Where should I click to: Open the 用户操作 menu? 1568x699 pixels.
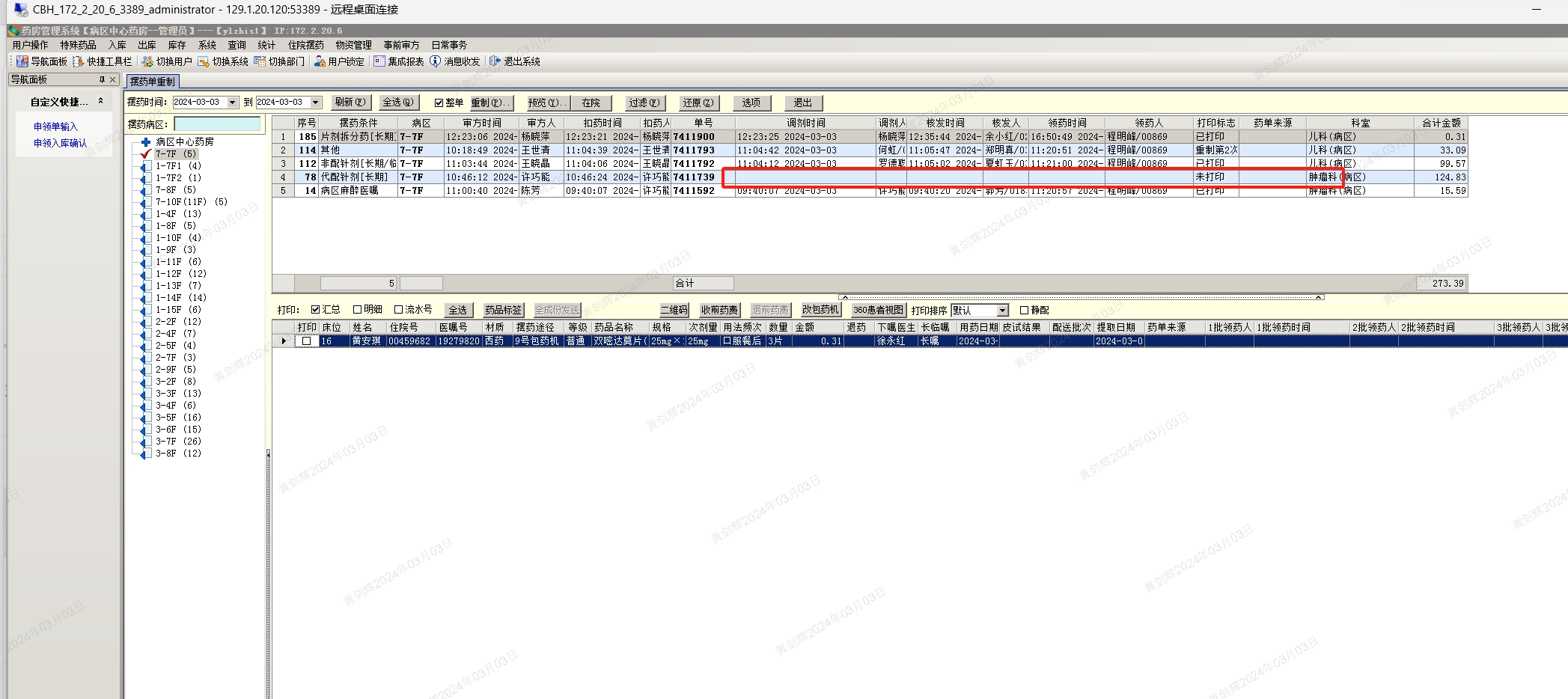coord(30,45)
